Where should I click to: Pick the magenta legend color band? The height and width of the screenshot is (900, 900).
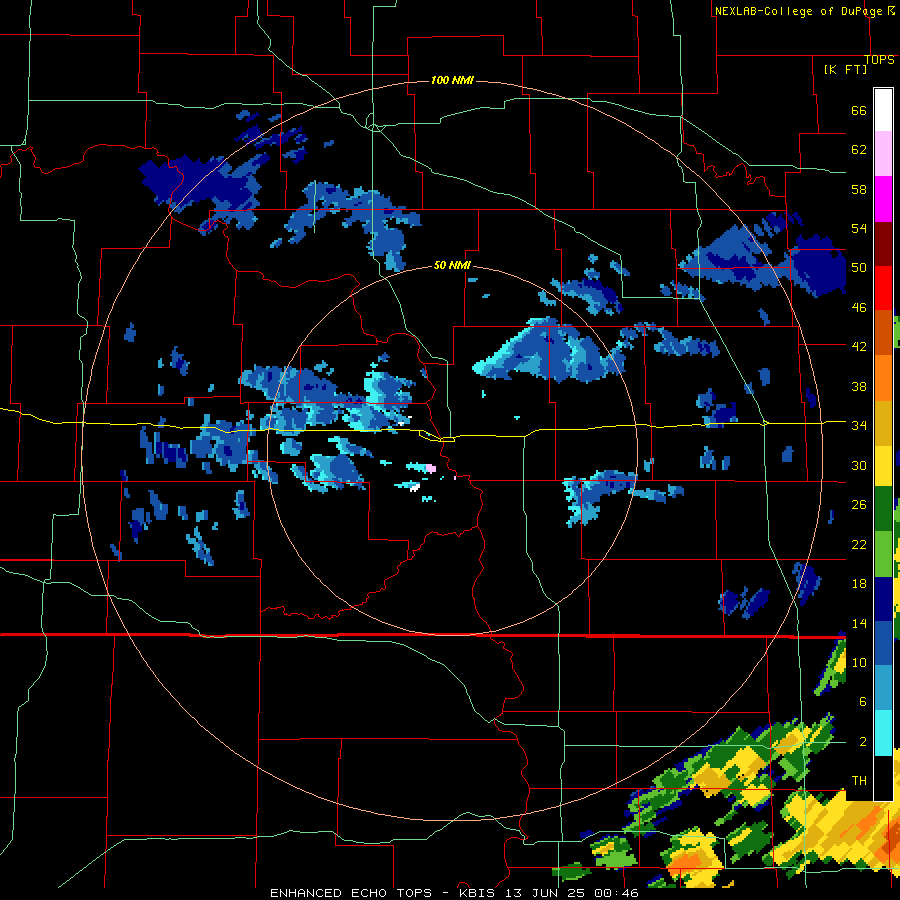(x=883, y=199)
